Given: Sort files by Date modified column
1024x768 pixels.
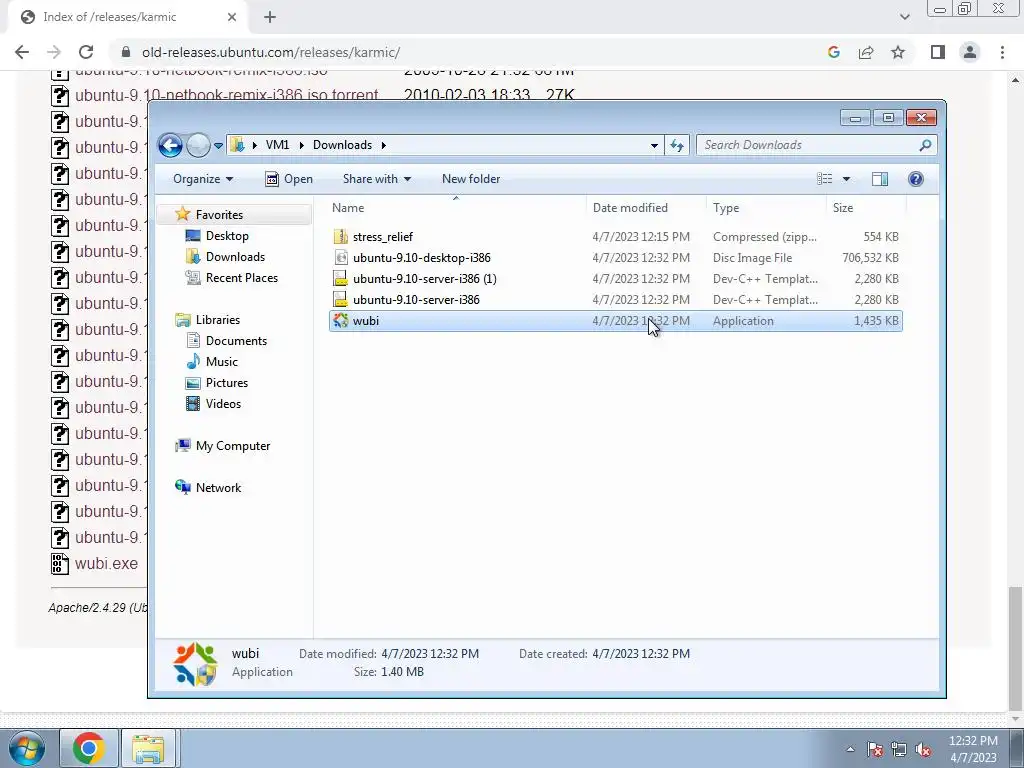Looking at the screenshot, I should click(646, 208).
